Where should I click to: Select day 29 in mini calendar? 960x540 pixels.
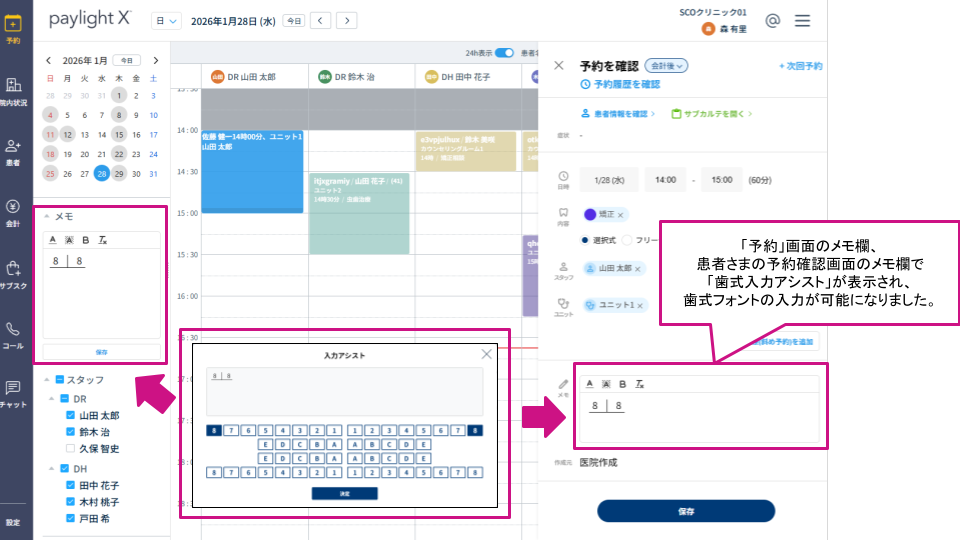coord(119,174)
